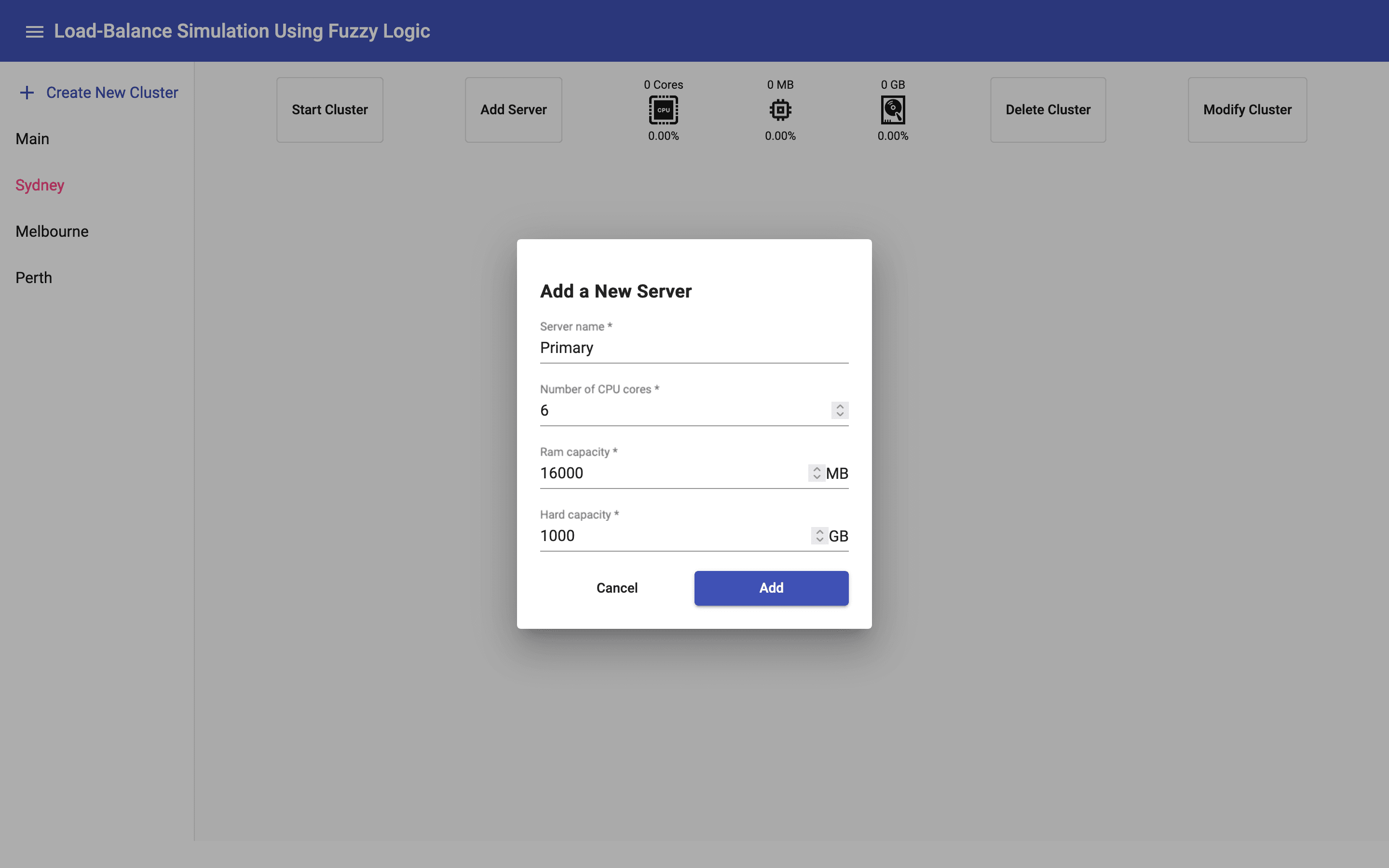Click the CPU cores chip icon
Viewport: 1389px width, 868px height.
point(663,109)
